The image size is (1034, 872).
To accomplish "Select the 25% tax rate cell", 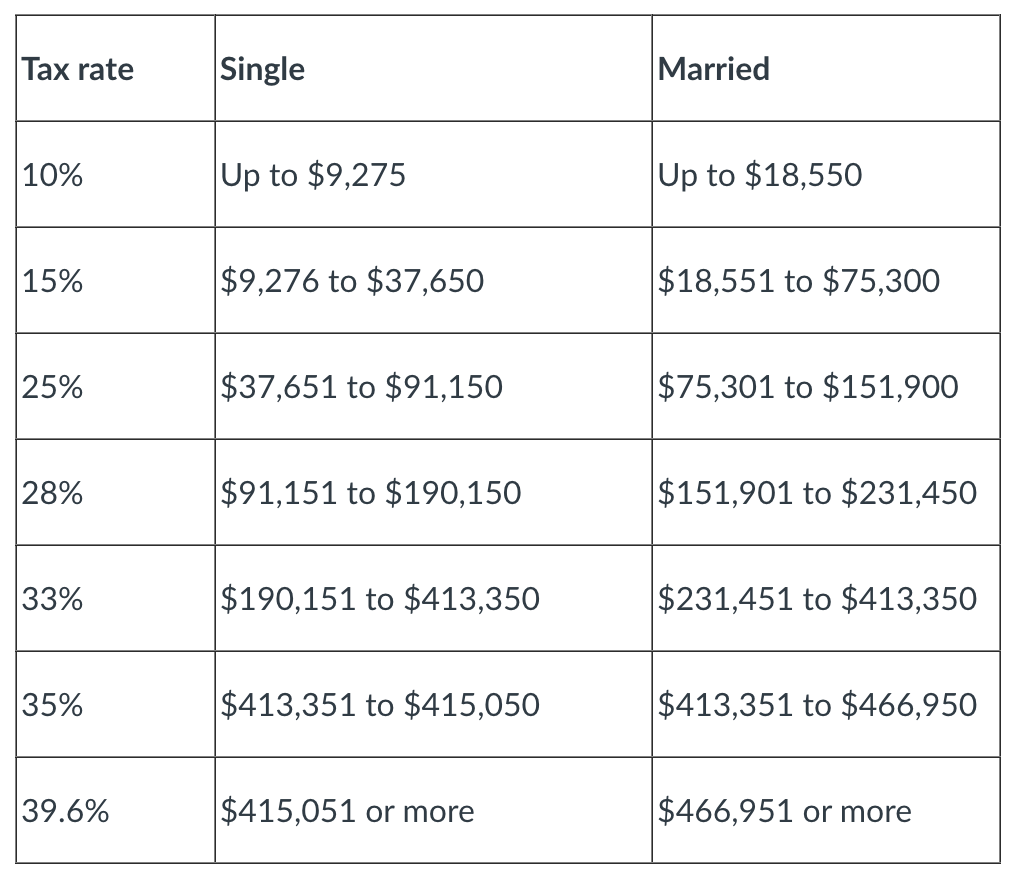I will coord(53,387).
